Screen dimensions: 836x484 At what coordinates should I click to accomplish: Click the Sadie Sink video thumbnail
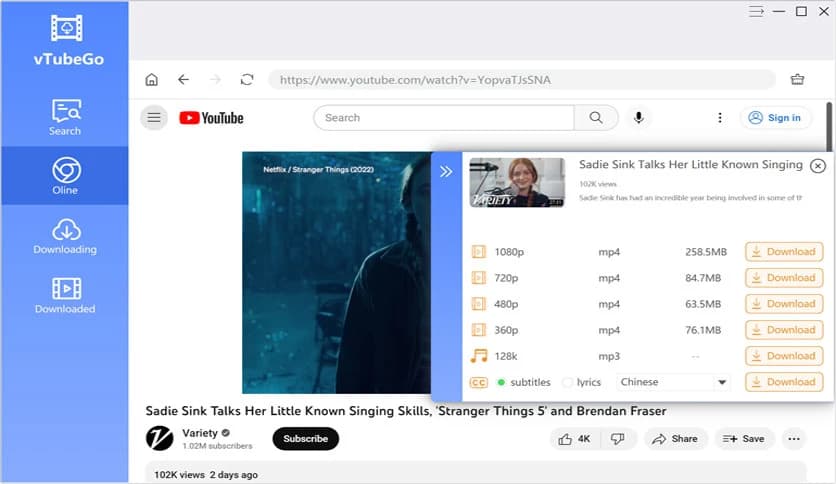517,182
